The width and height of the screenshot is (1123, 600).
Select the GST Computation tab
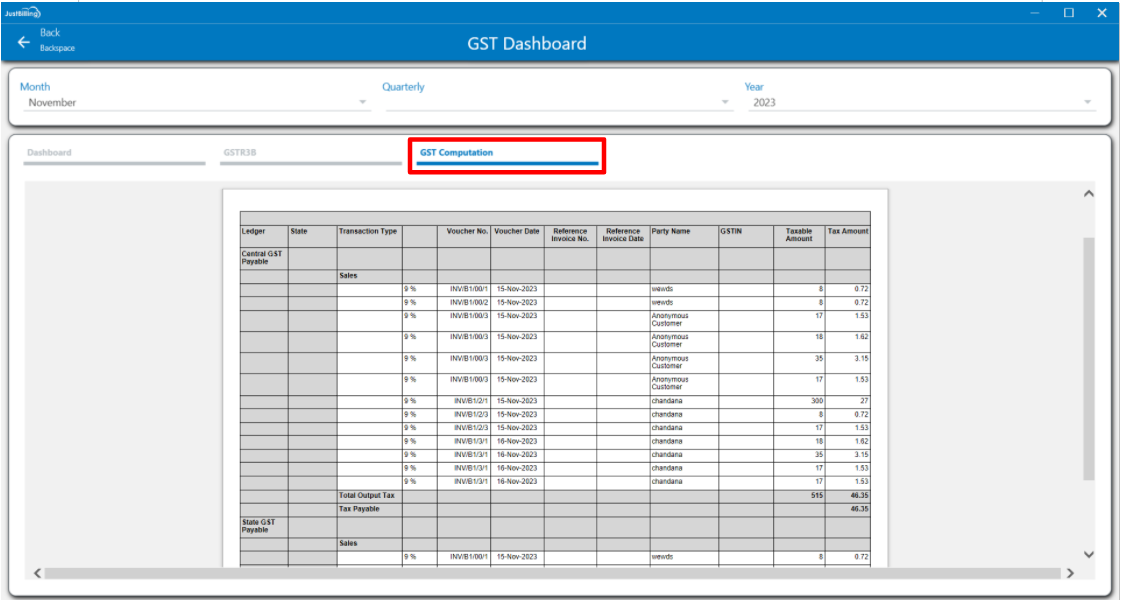pyautogui.click(x=457, y=153)
